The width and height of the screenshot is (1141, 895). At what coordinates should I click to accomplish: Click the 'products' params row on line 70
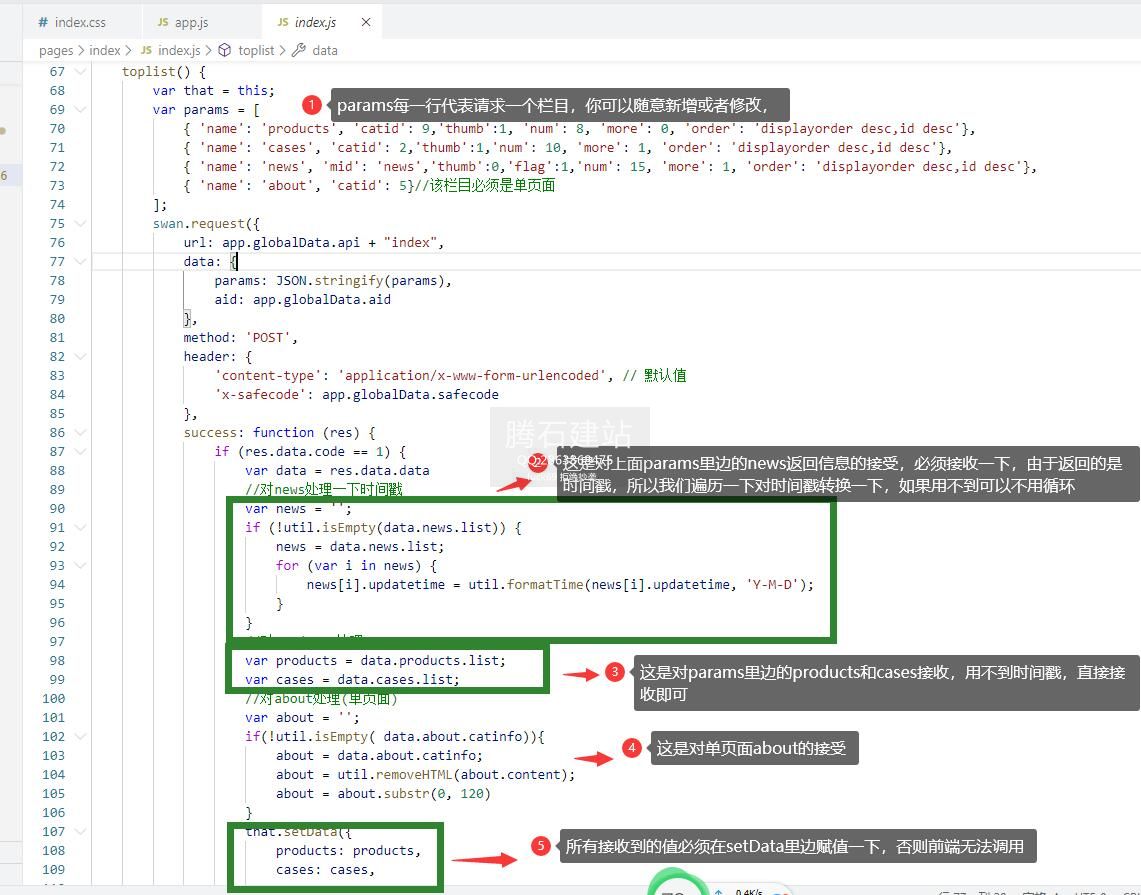click(x=579, y=129)
